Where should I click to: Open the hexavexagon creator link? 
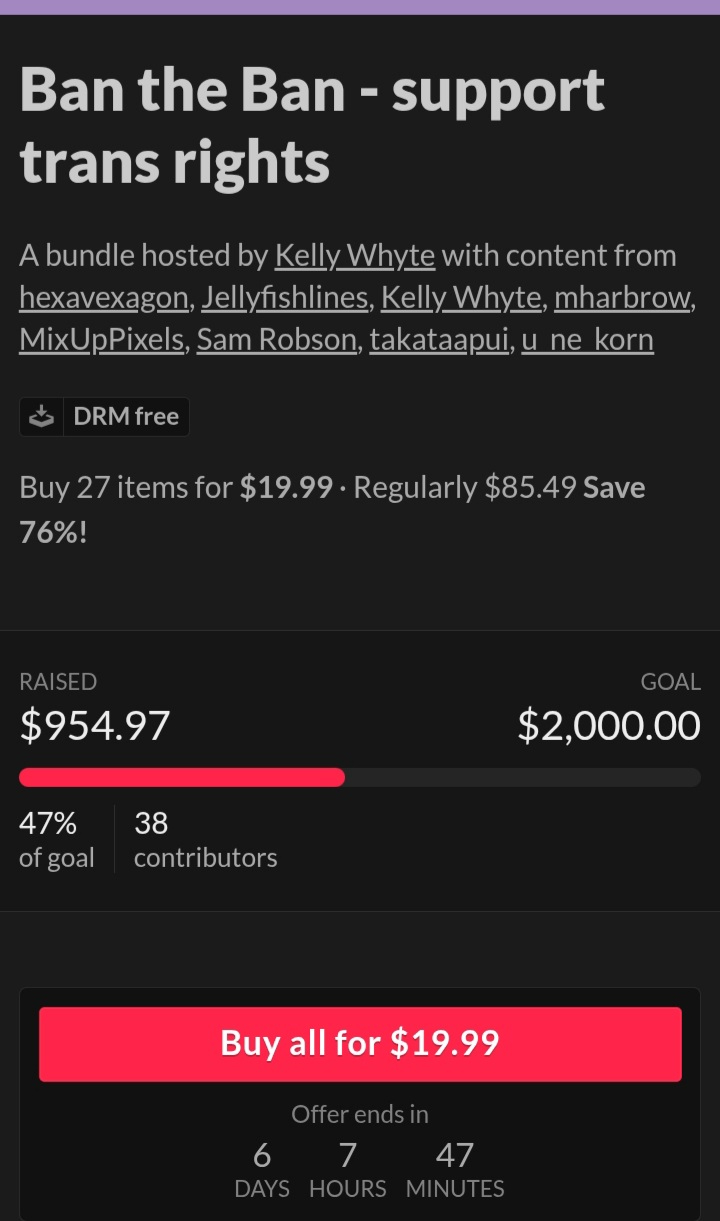(102, 298)
